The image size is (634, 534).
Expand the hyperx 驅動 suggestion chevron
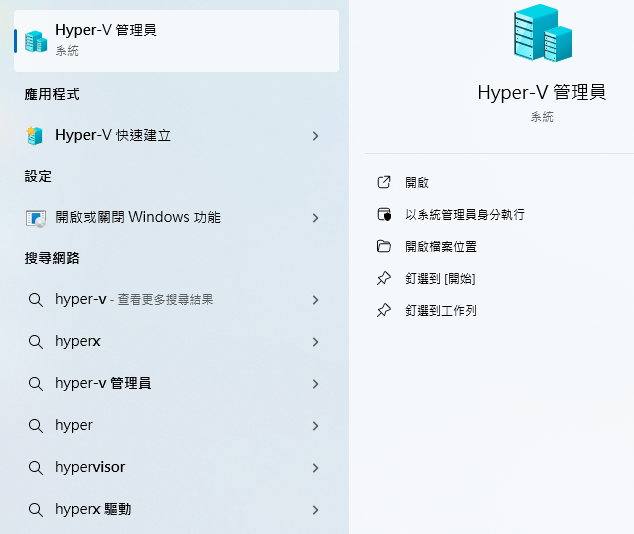click(x=315, y=510)
